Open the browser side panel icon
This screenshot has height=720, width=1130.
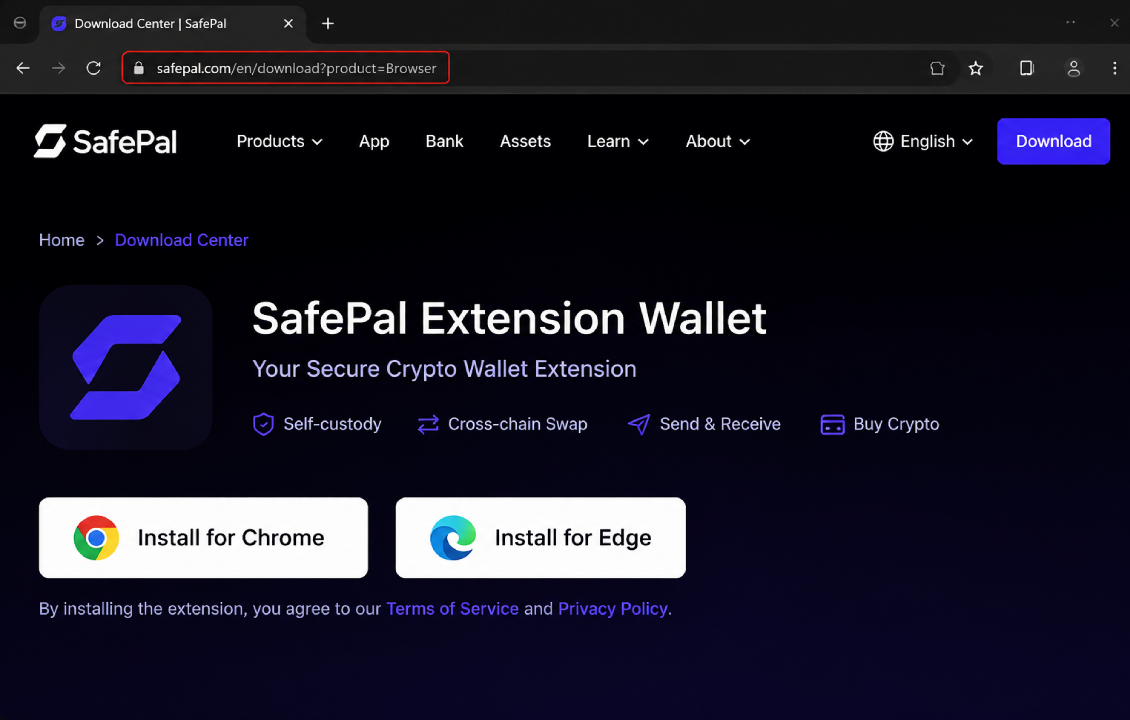(1027, 68)
